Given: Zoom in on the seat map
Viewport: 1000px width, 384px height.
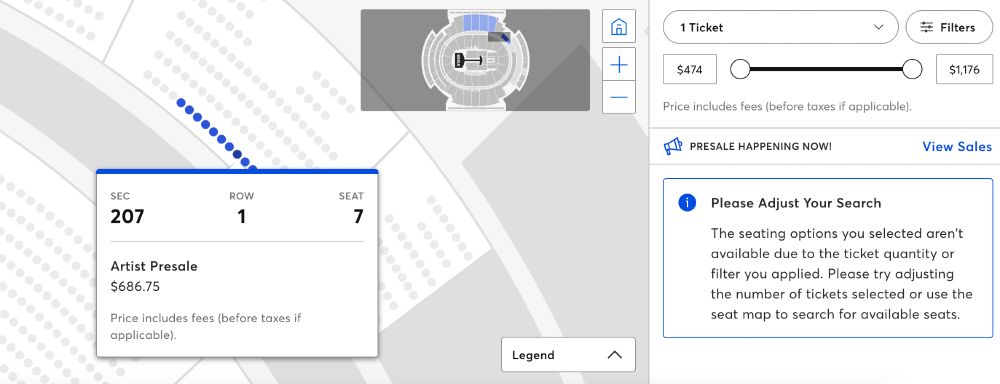Looking at the screenshot, I should tap(619, 64).
